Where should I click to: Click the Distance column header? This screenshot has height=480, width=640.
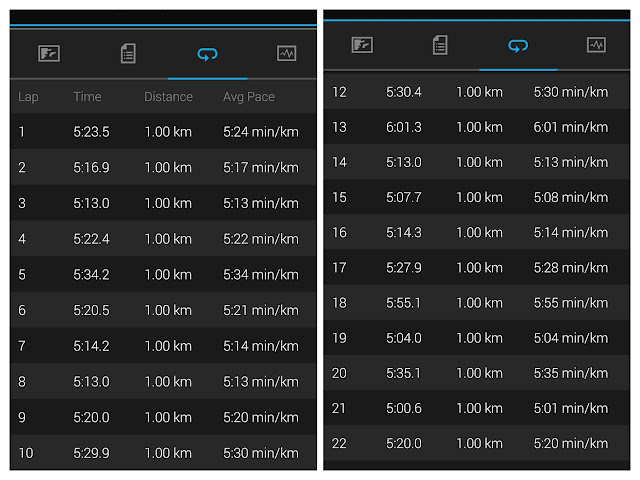(168, 97)
